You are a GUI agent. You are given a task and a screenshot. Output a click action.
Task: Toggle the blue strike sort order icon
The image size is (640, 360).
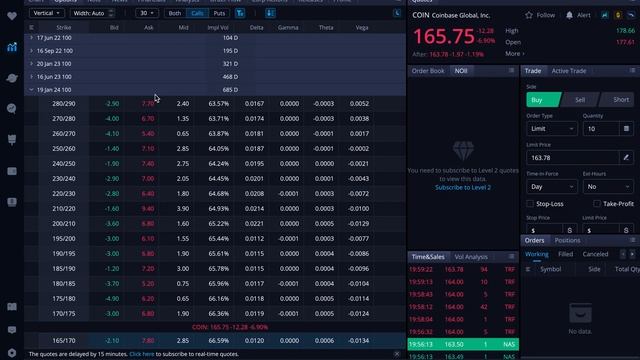pos(270,13)
